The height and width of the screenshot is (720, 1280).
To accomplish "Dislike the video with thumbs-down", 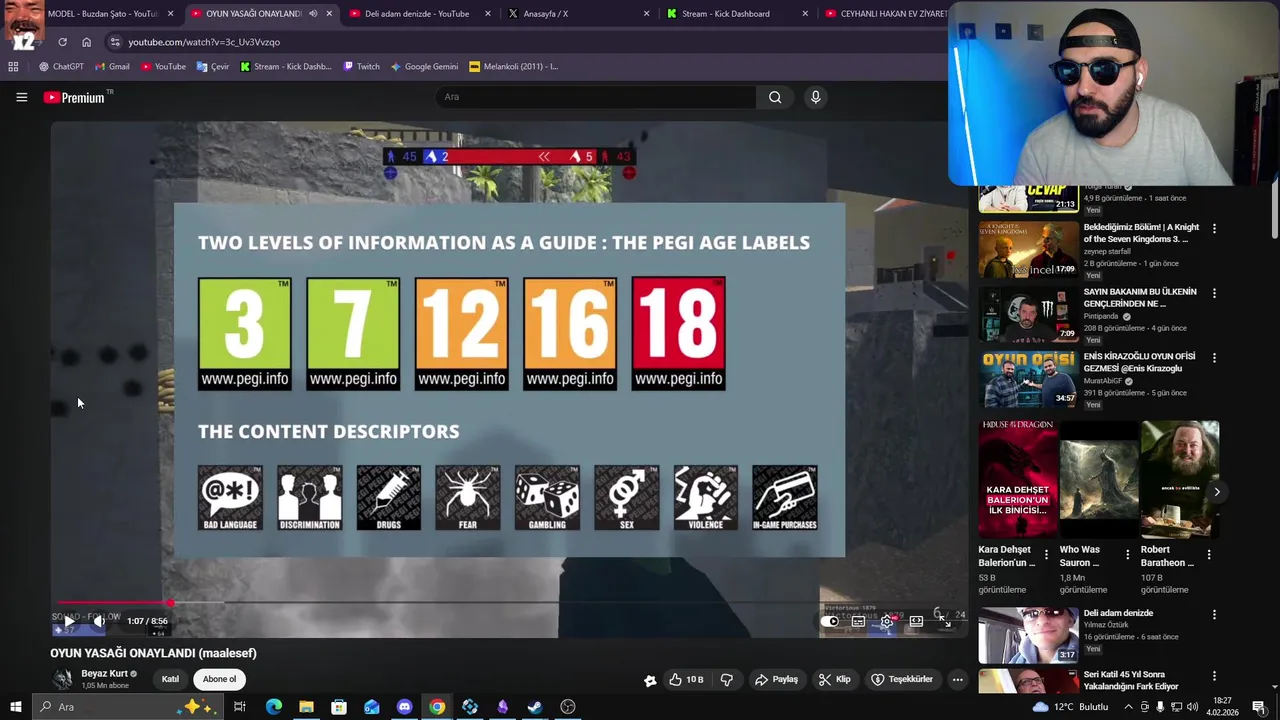I will pos(727,680).
